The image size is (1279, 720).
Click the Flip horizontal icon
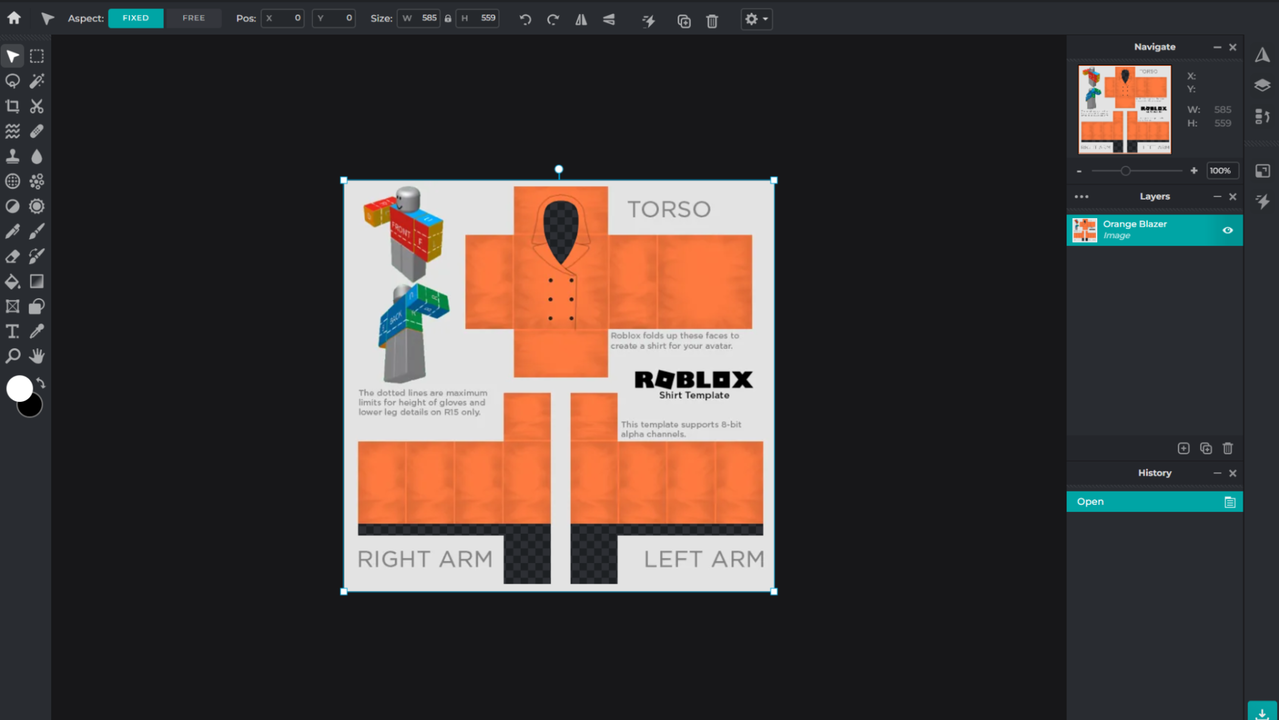tap(581, 19)
